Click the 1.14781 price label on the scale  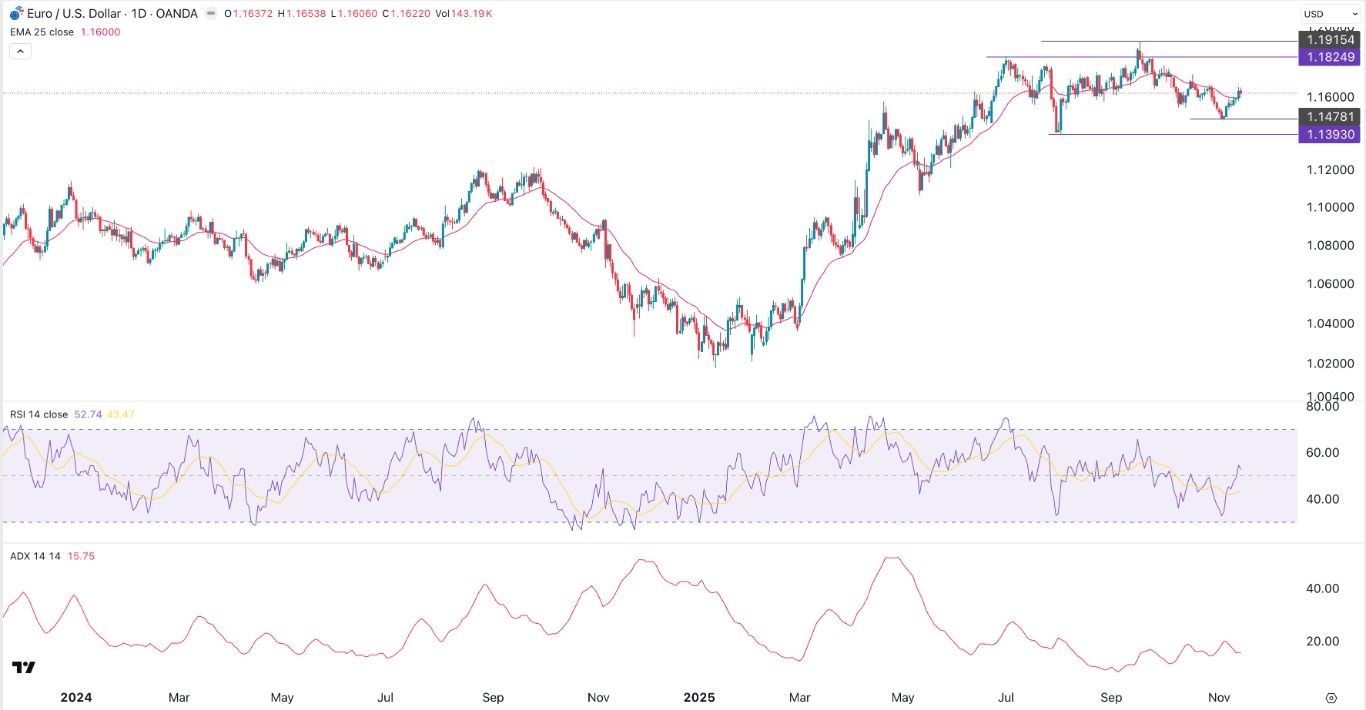point(1331,117)
